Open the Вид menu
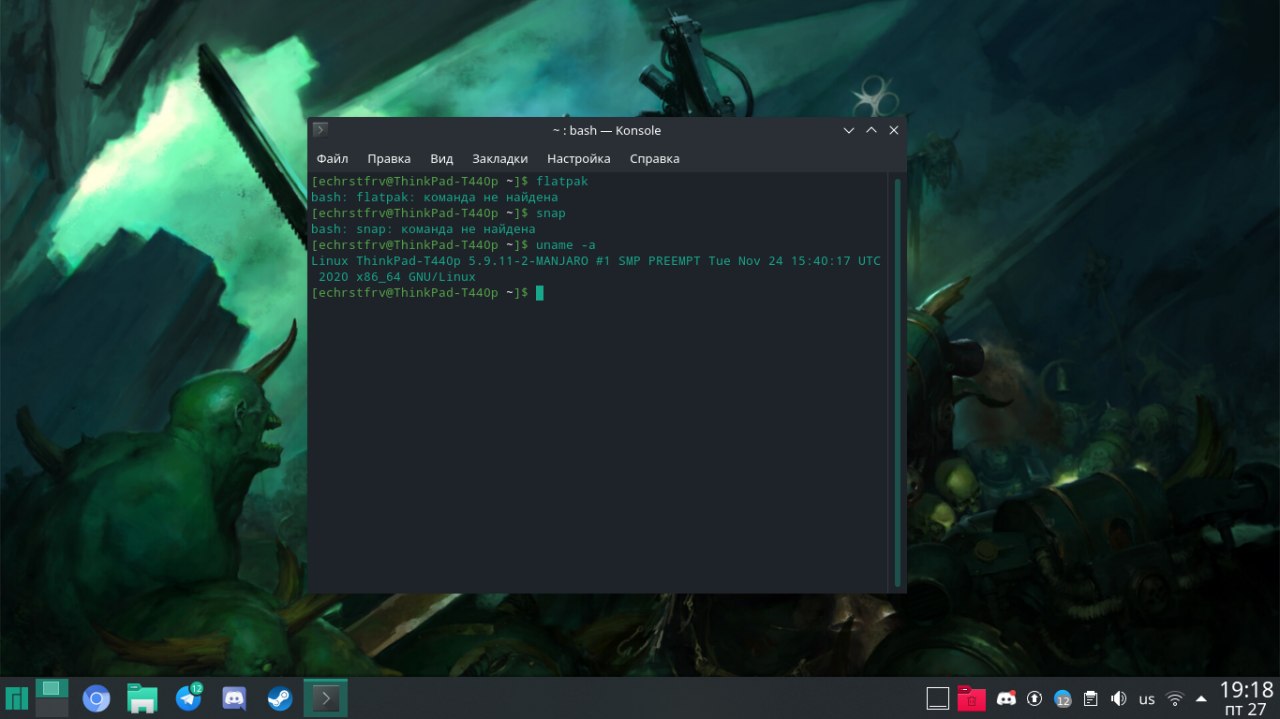 tap(442, 159)
